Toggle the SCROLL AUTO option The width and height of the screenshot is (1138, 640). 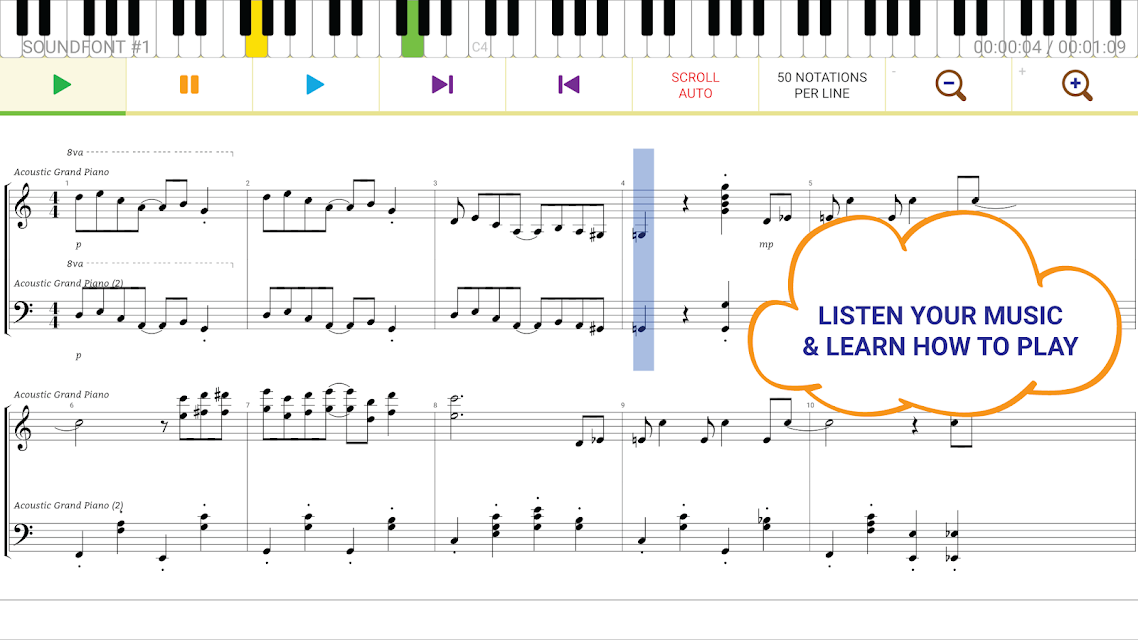click(695, 85)
